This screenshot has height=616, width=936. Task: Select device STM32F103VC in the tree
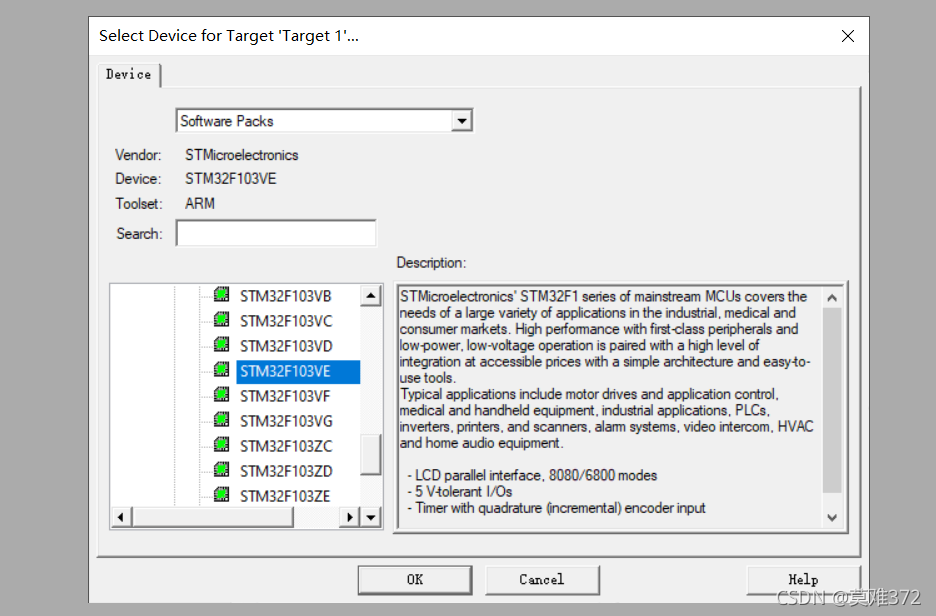point(286,321)
